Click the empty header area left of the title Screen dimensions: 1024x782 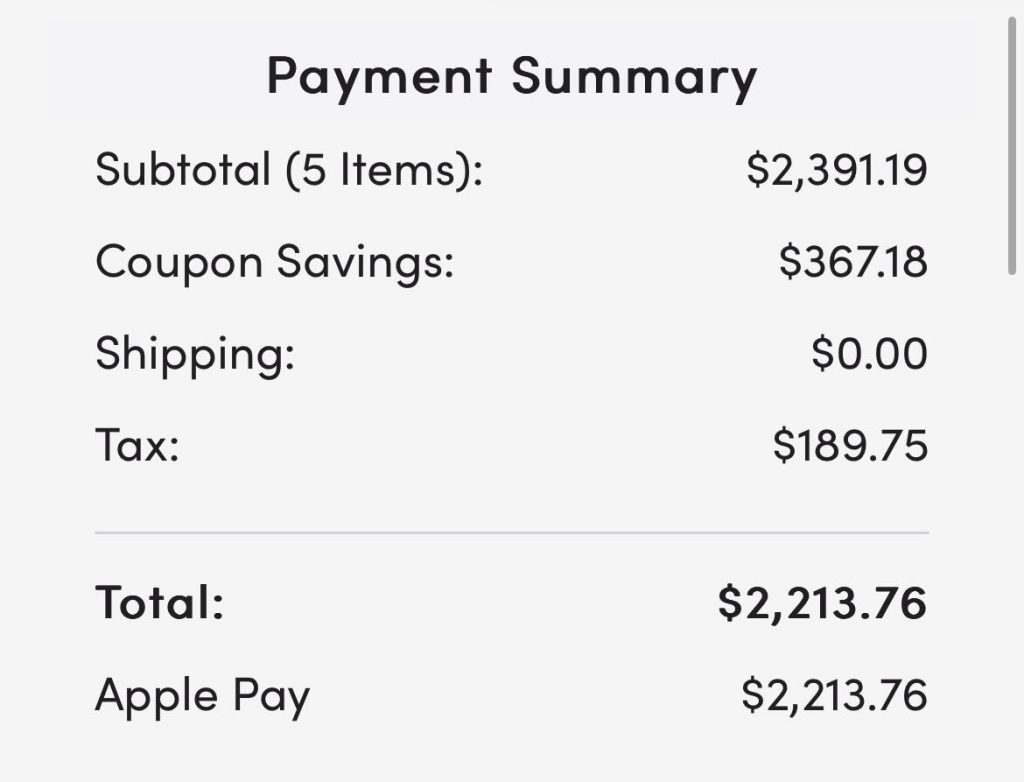click(150, 77)
